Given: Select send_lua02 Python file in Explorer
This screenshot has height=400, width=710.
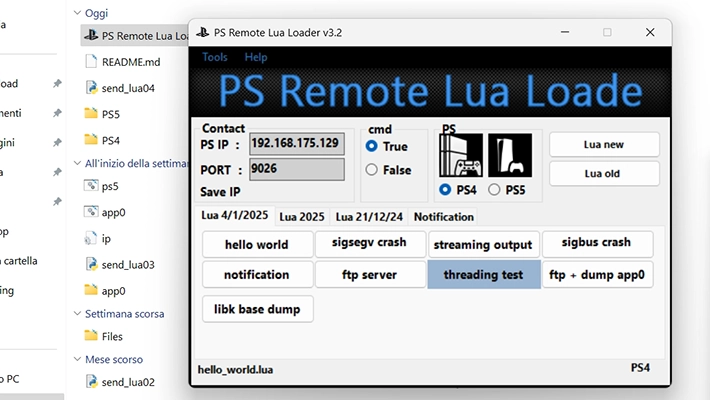Looking at the screenshot, I should coord(120,382).
